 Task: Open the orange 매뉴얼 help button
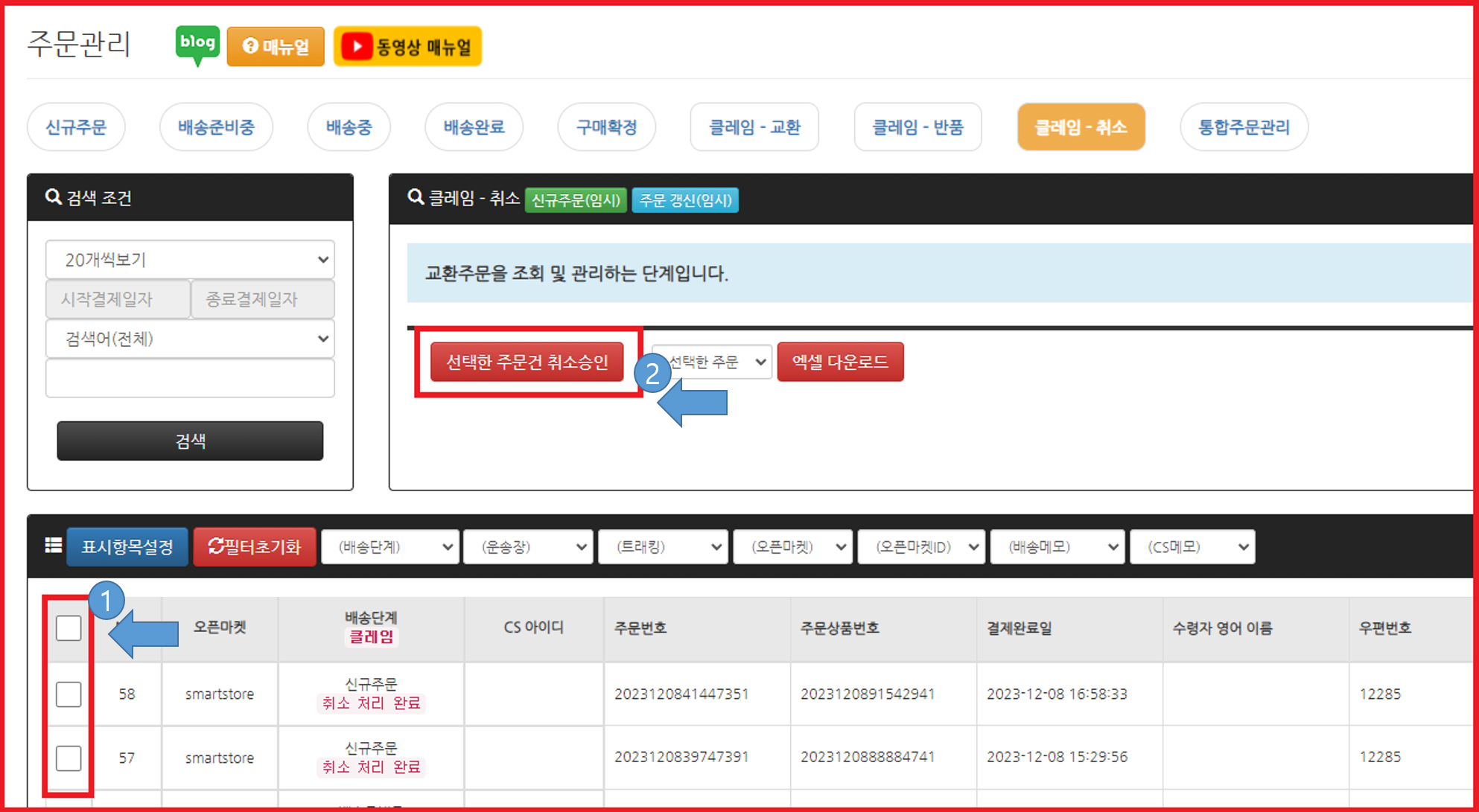[x=276, y=47]
